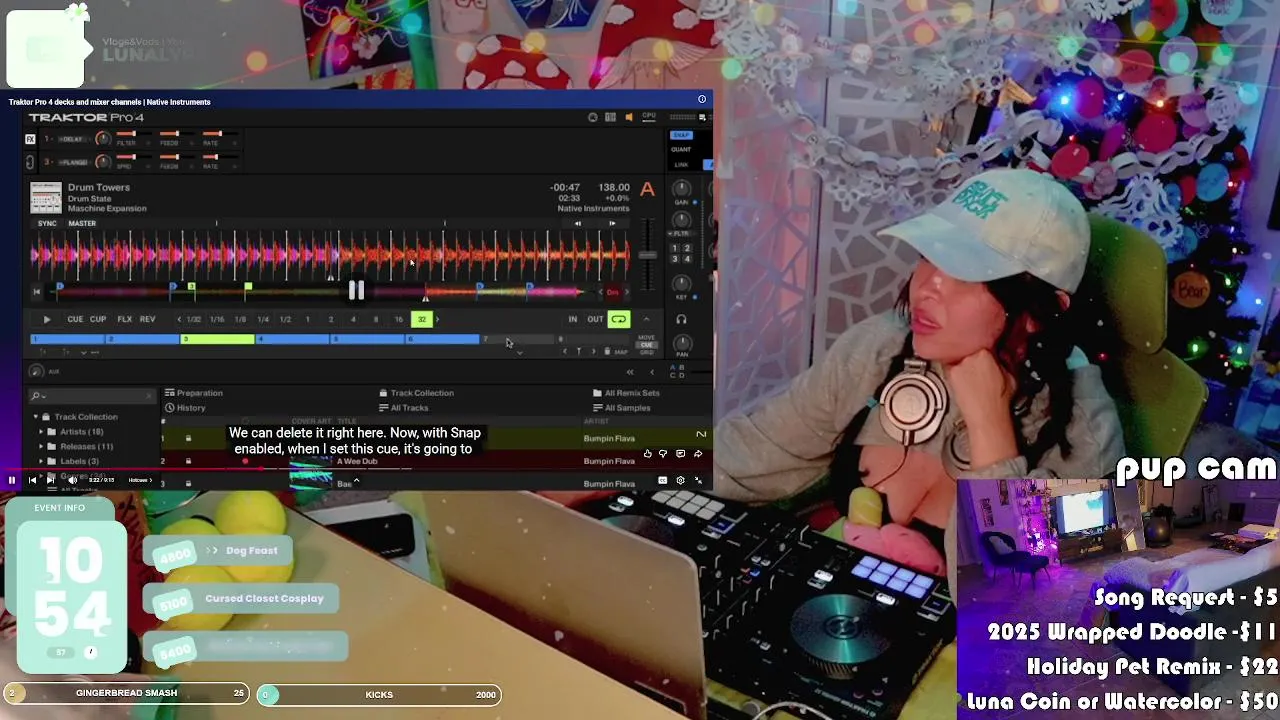Toggle FLX flux mode
1280x720 pixels.
click(124, 319)
